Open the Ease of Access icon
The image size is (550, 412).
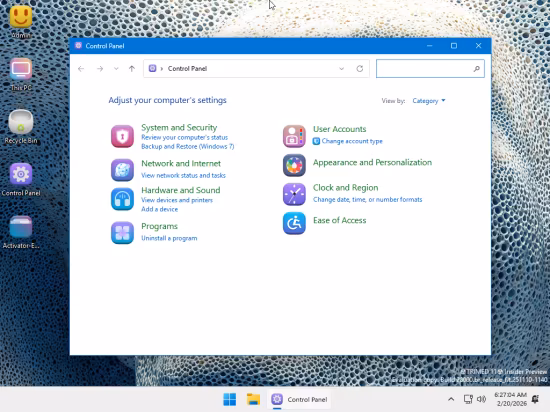(294, 223)
